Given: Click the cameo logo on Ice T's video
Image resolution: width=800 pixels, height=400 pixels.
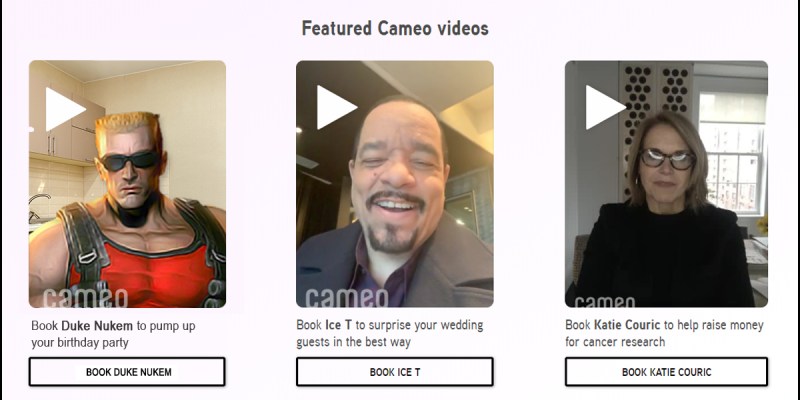Looking at the screenshot, I should 347,298.
